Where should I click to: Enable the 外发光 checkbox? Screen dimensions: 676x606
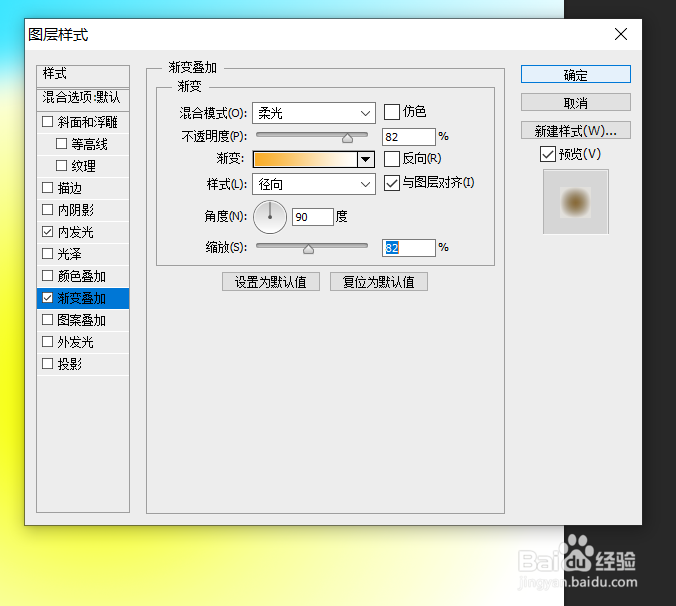[47, 341]
